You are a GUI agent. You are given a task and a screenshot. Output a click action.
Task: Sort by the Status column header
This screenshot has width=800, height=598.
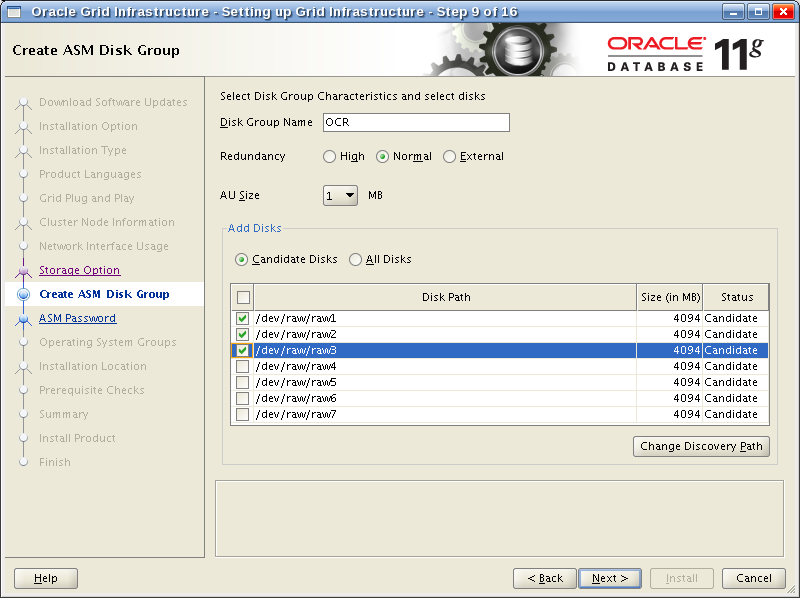click(736, 297)
